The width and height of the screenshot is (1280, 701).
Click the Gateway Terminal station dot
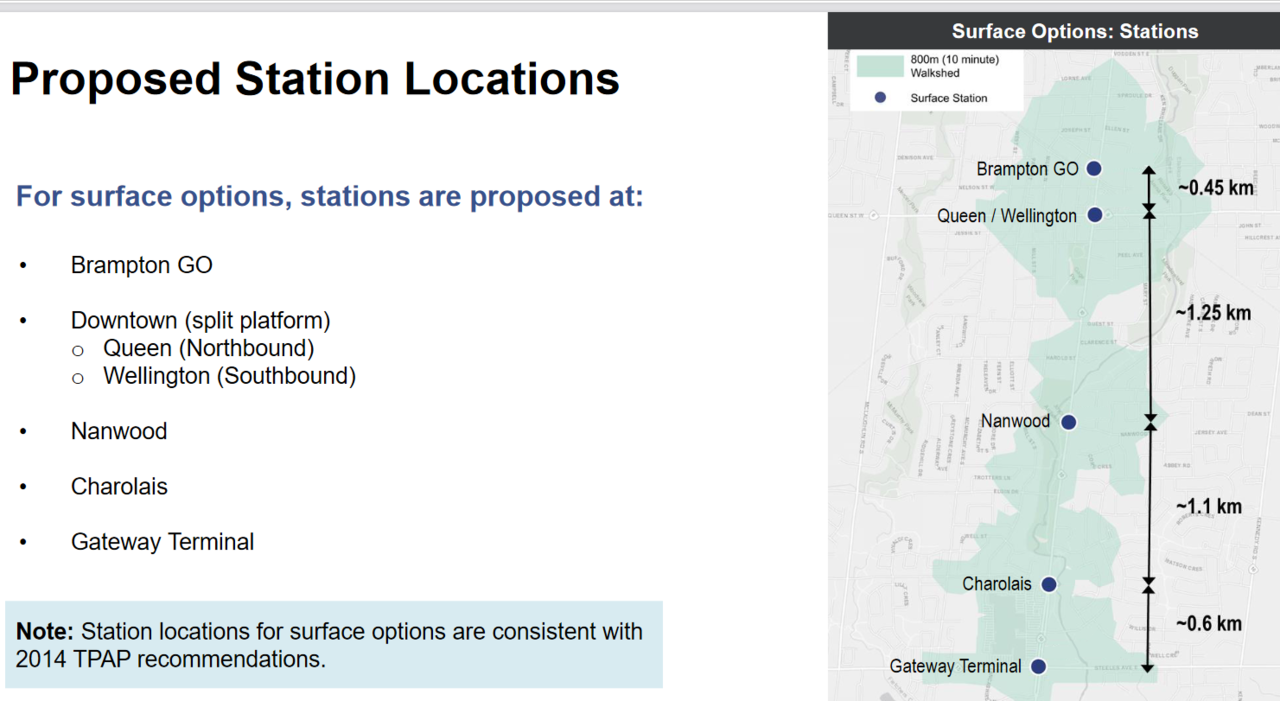pyautogui.click(x=1039, y=666)
